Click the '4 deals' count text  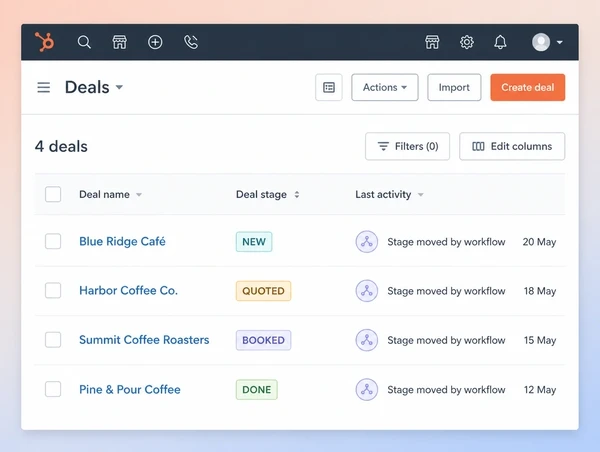click(61, 147)
